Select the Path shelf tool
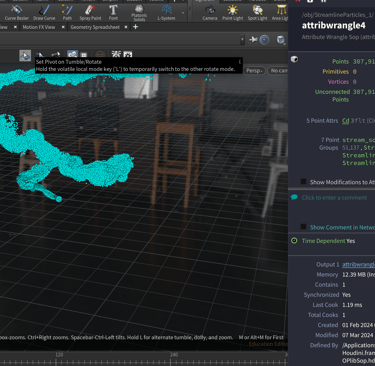This screenshot has width=375, height=366. point(67,12)
